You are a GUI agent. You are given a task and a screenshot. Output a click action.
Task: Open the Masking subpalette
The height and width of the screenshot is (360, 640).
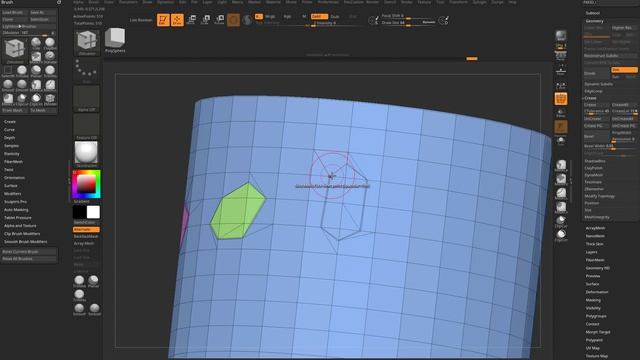(593, 300)
